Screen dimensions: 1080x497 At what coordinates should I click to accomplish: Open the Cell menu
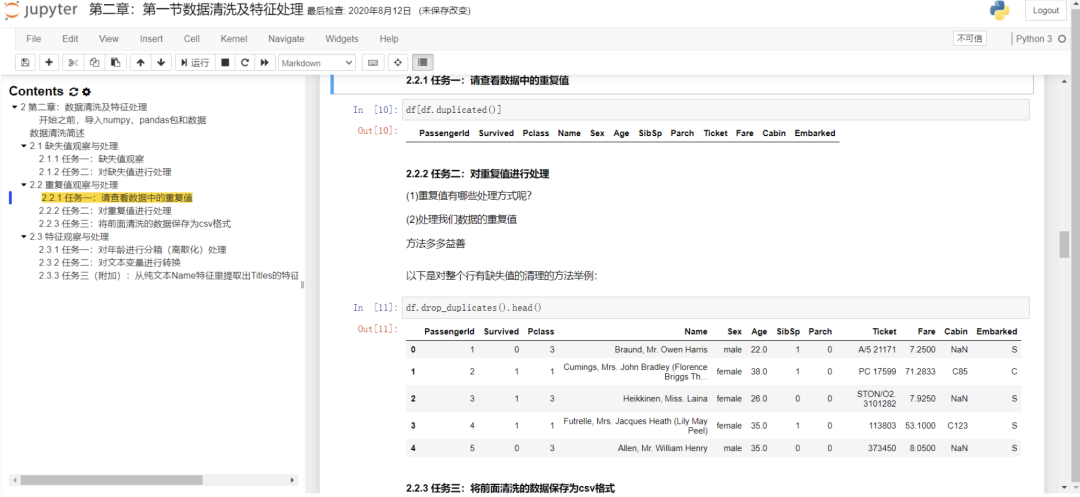click(191, 39)
